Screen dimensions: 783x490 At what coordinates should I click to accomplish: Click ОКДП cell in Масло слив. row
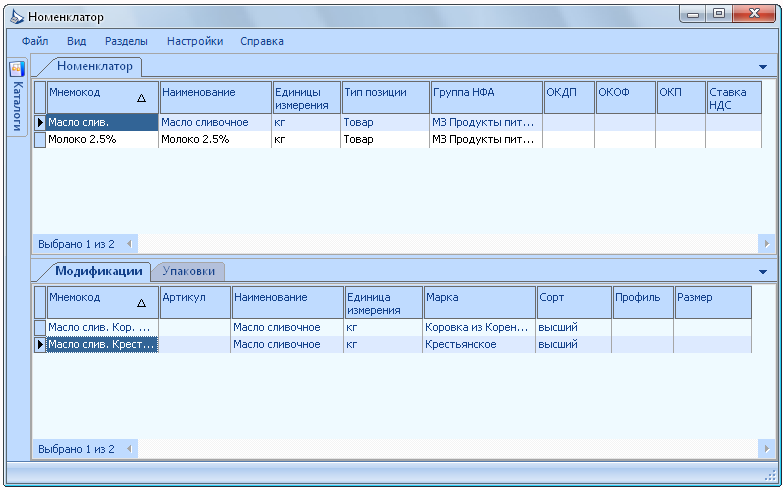[569, 122]
